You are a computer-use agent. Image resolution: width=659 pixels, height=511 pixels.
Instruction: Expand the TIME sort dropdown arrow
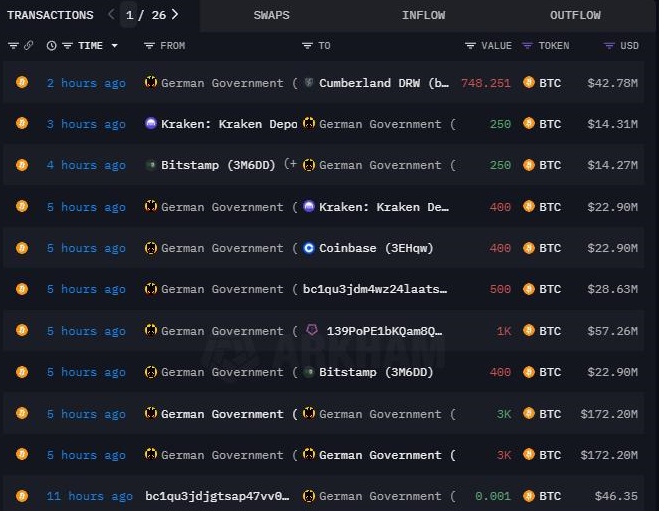coord(114,45)
